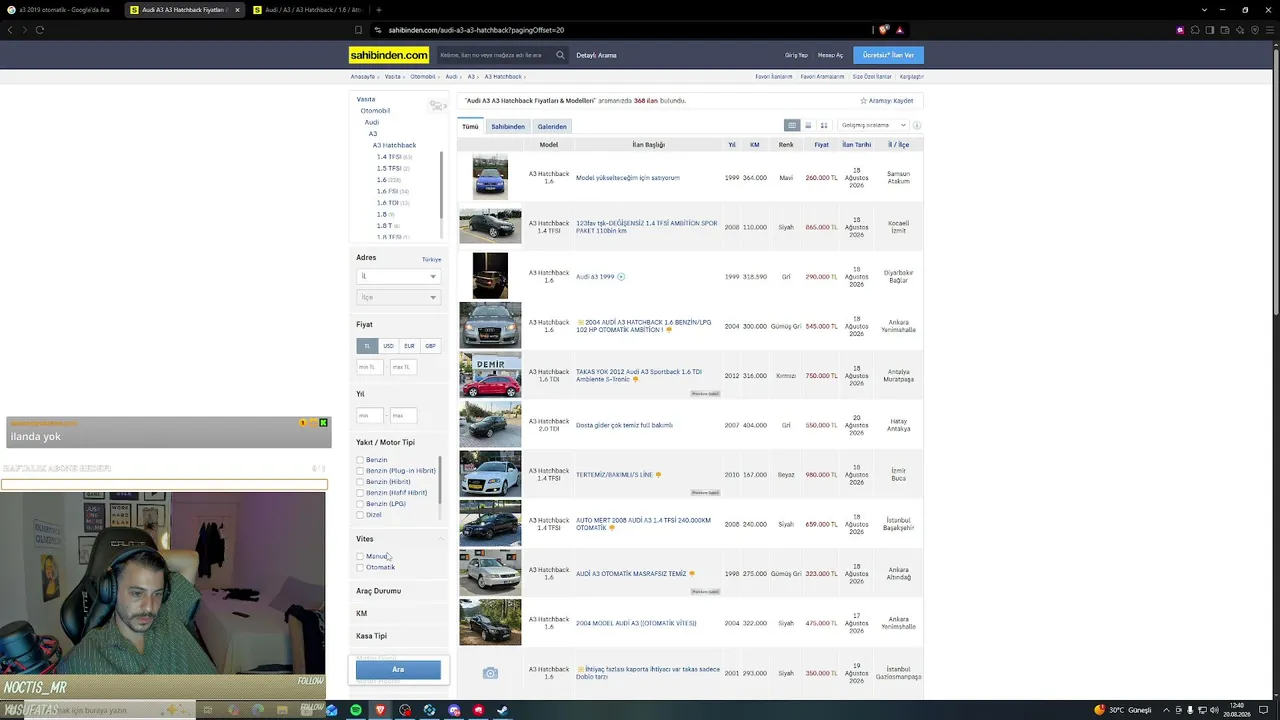Click the page vertical scrollbar
Screen dimensions: 1280x720
(1275, 180)
